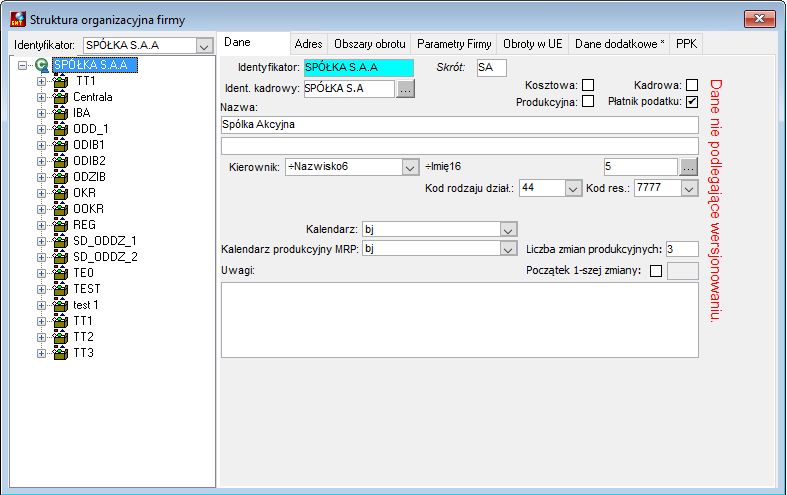This screenshot has width=787, height=495.
Task: Toggle the Początek 1-szej zmiany checkbox
Action: point(655,271)
